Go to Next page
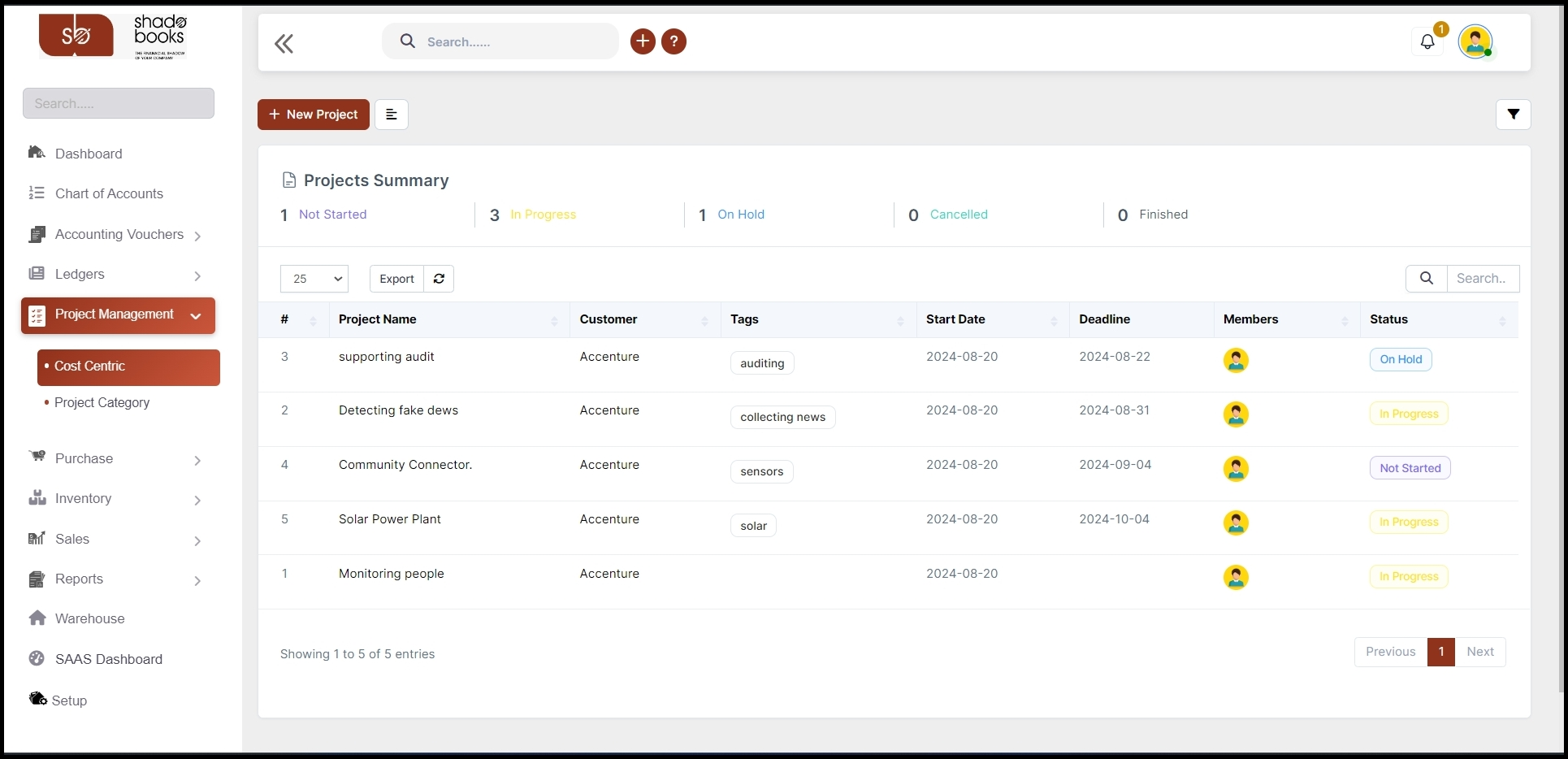This screenshot has width=1568, height=759. pyautogui.click(x=1480, y=652)
